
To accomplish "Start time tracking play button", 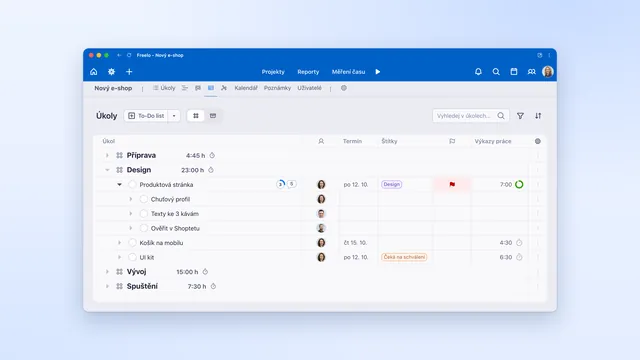I will pos(378,72).
